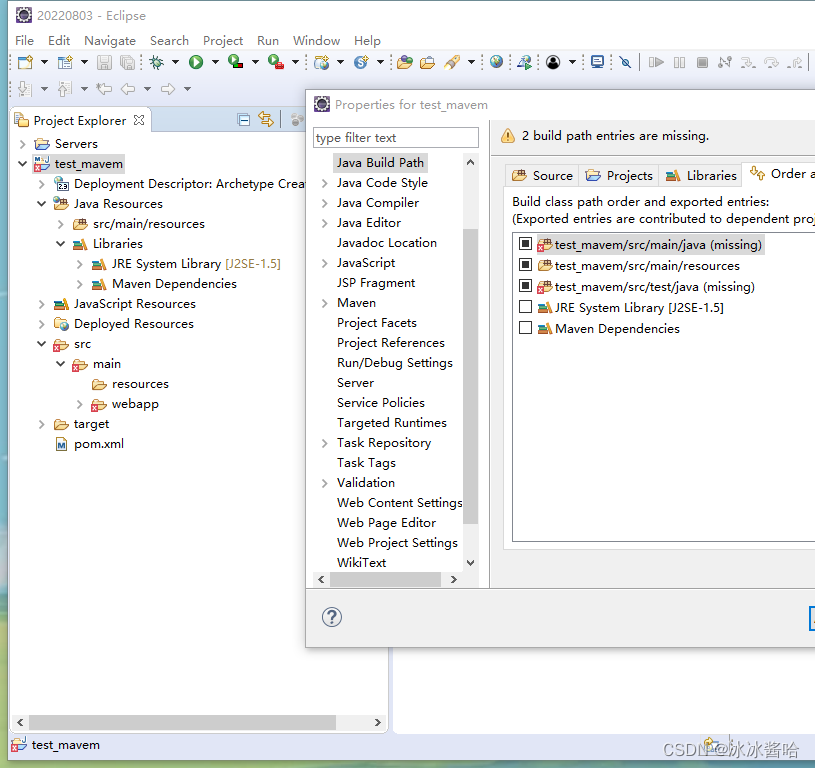Viewport: 815px width, 768px height.
Task: Click the Save toolbar icon
Action: click(104, 62)
